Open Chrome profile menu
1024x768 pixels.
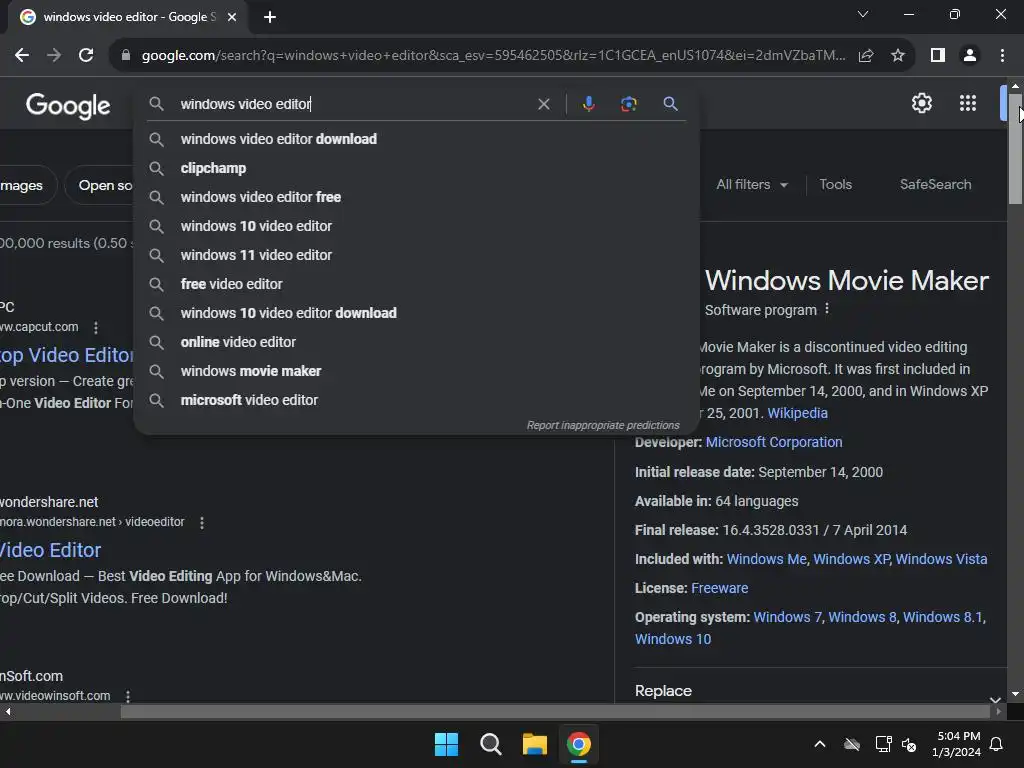(x=970, y=56)
